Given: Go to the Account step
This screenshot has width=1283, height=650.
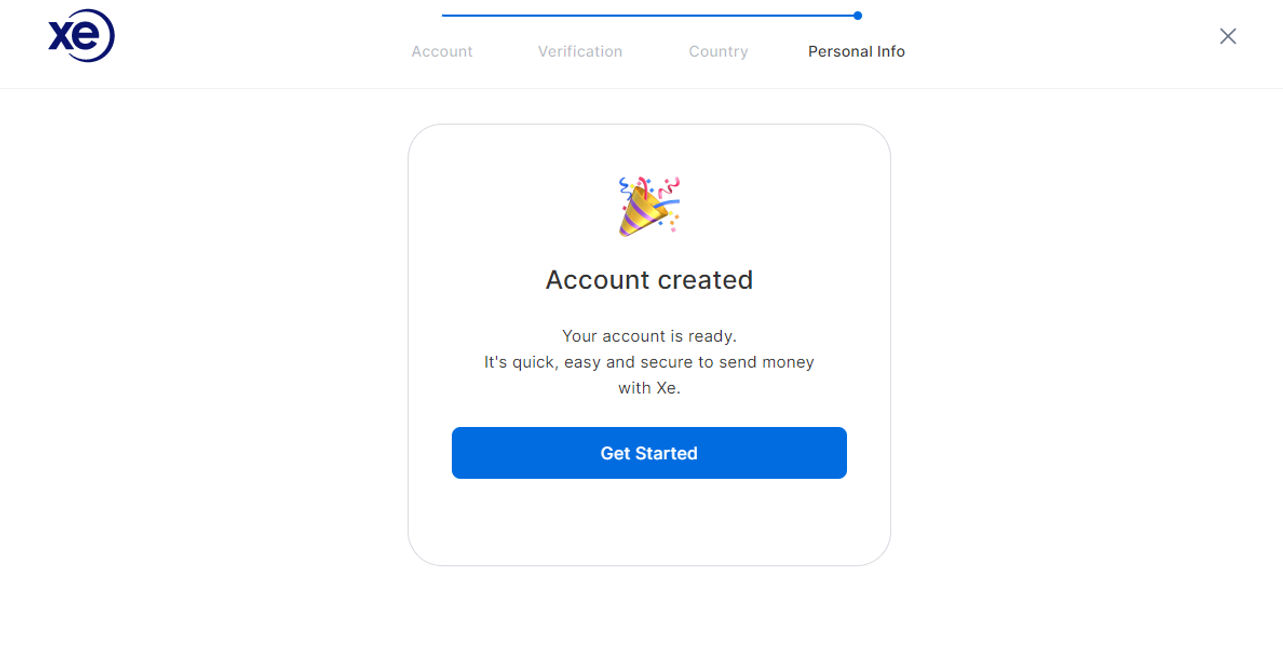Looking at the screenshot, I should coord(442,52).
